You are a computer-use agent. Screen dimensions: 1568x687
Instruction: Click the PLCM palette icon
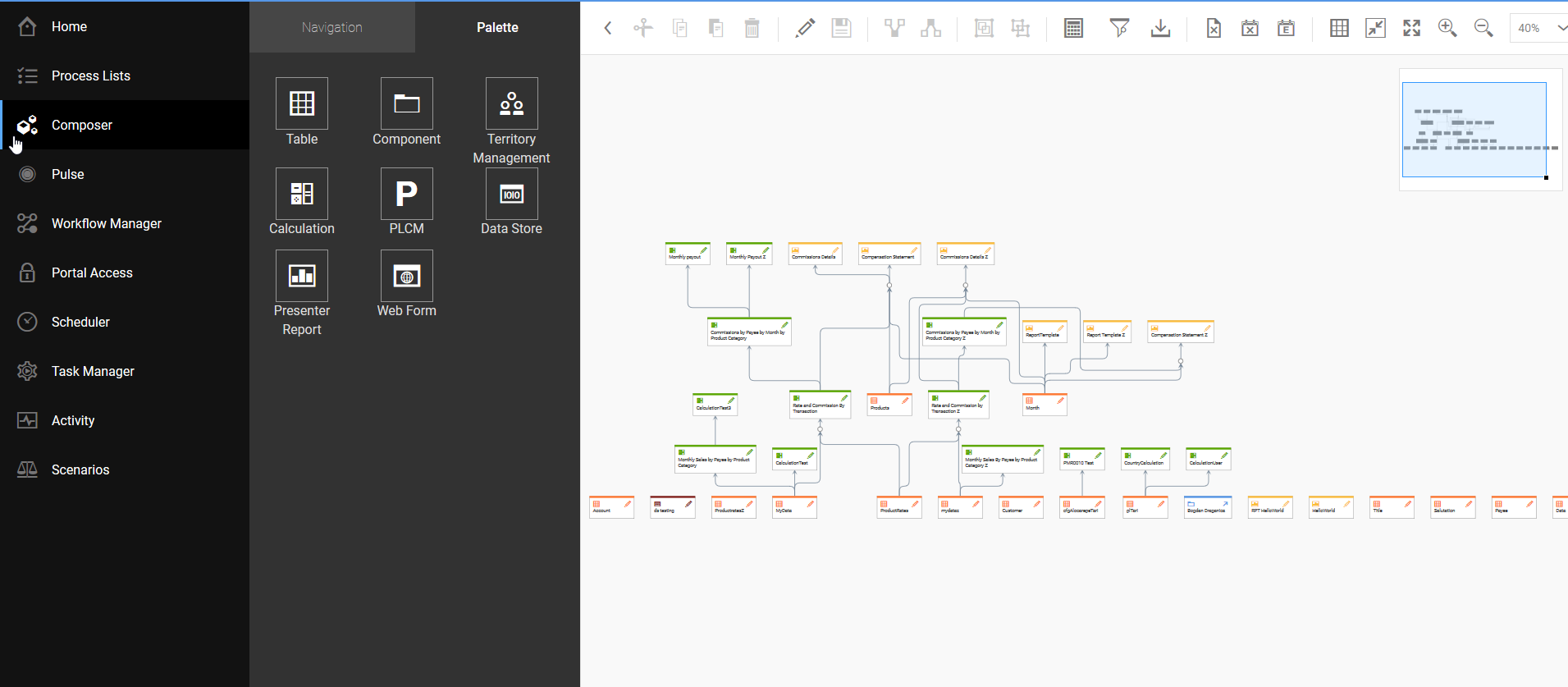(406, 194)
